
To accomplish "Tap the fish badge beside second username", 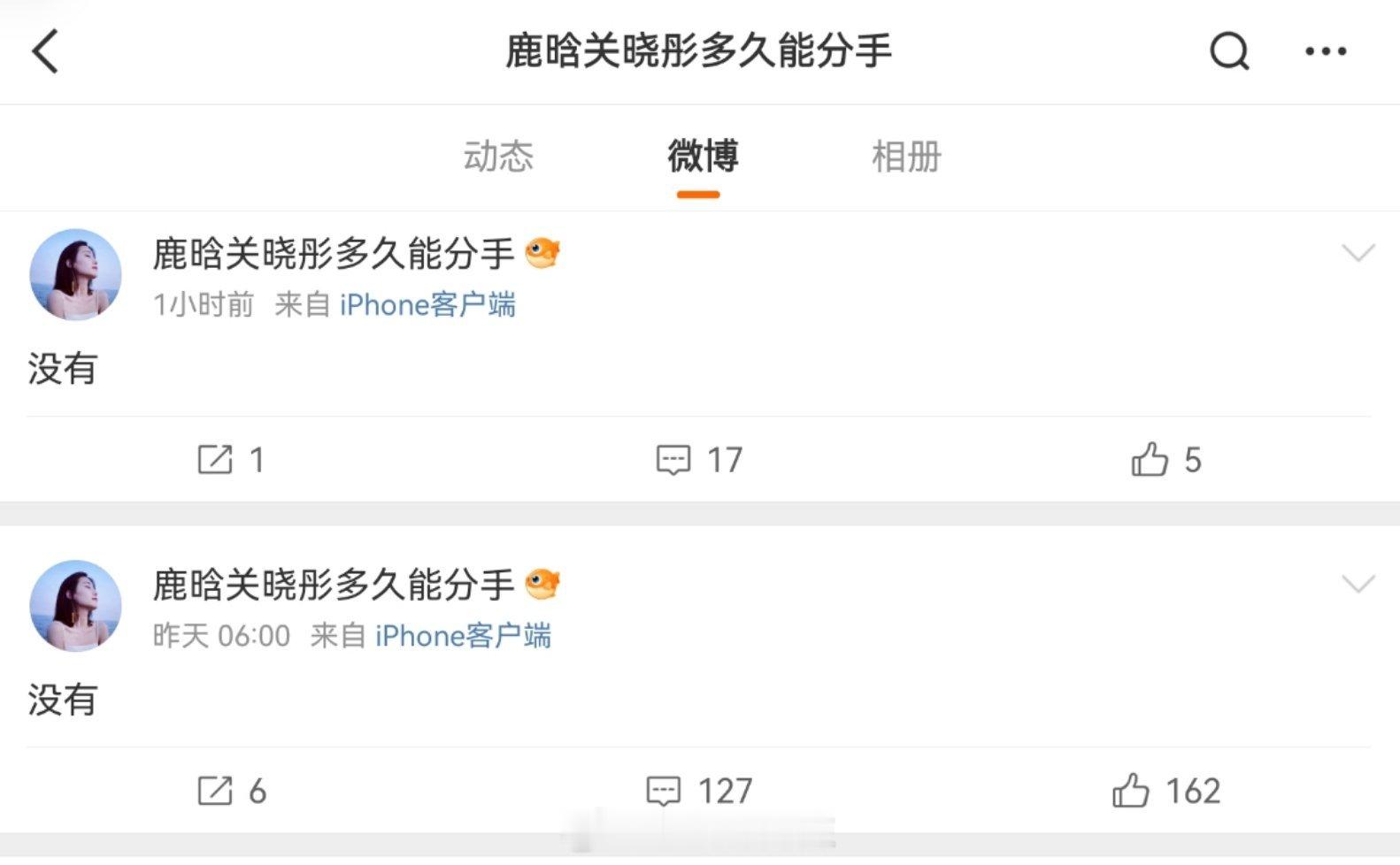I will pos(542,585).
